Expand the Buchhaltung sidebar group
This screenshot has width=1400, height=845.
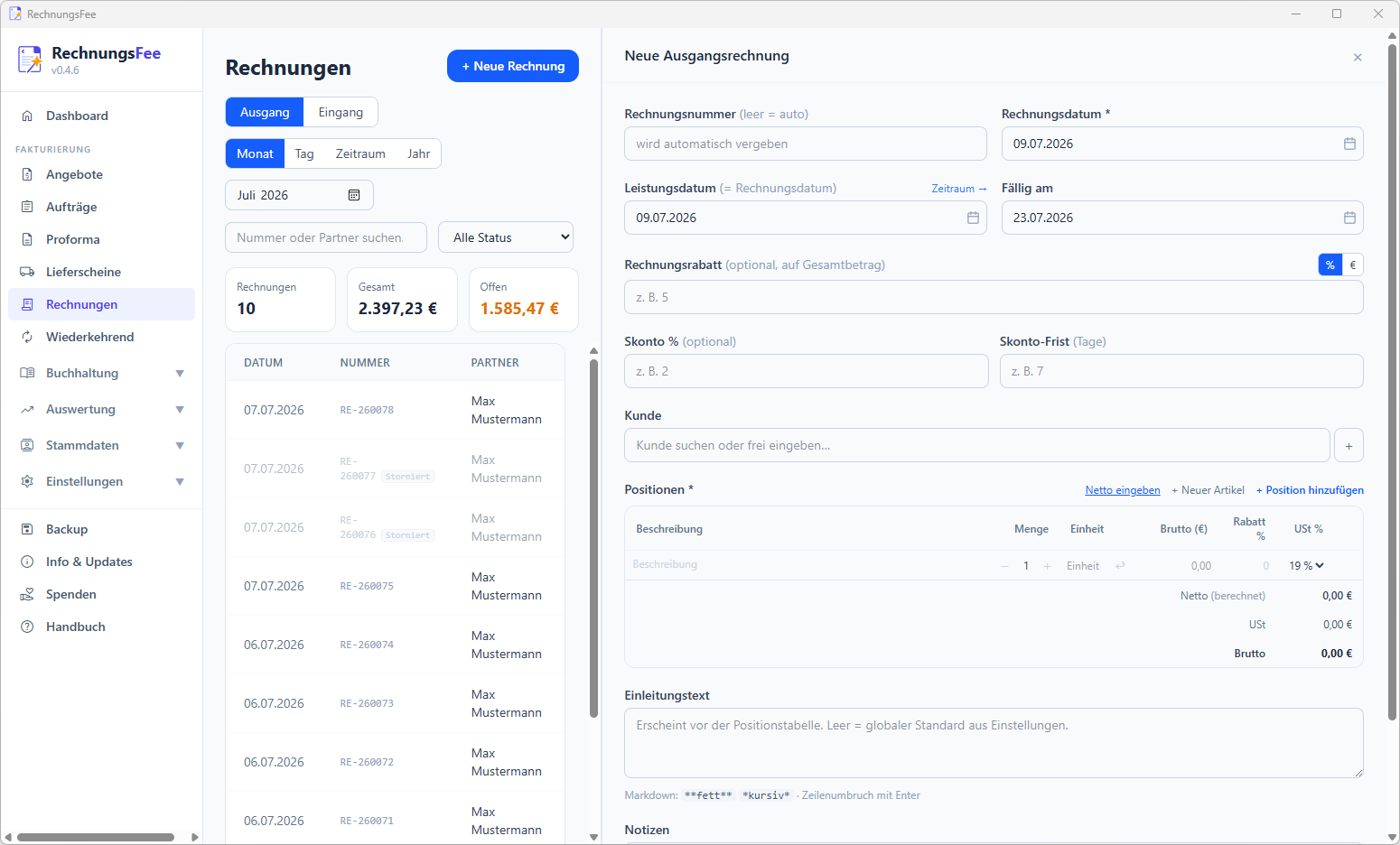101,373
